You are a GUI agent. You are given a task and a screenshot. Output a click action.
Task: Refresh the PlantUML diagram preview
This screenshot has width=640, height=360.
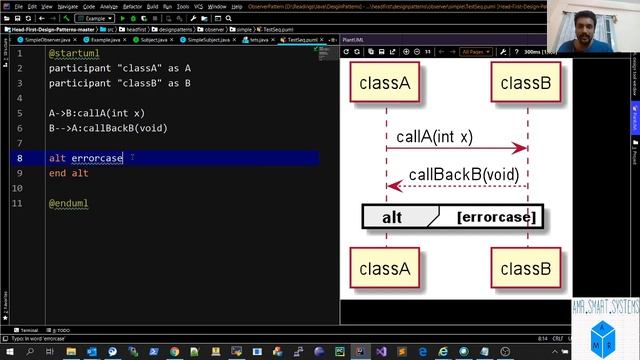346,52
